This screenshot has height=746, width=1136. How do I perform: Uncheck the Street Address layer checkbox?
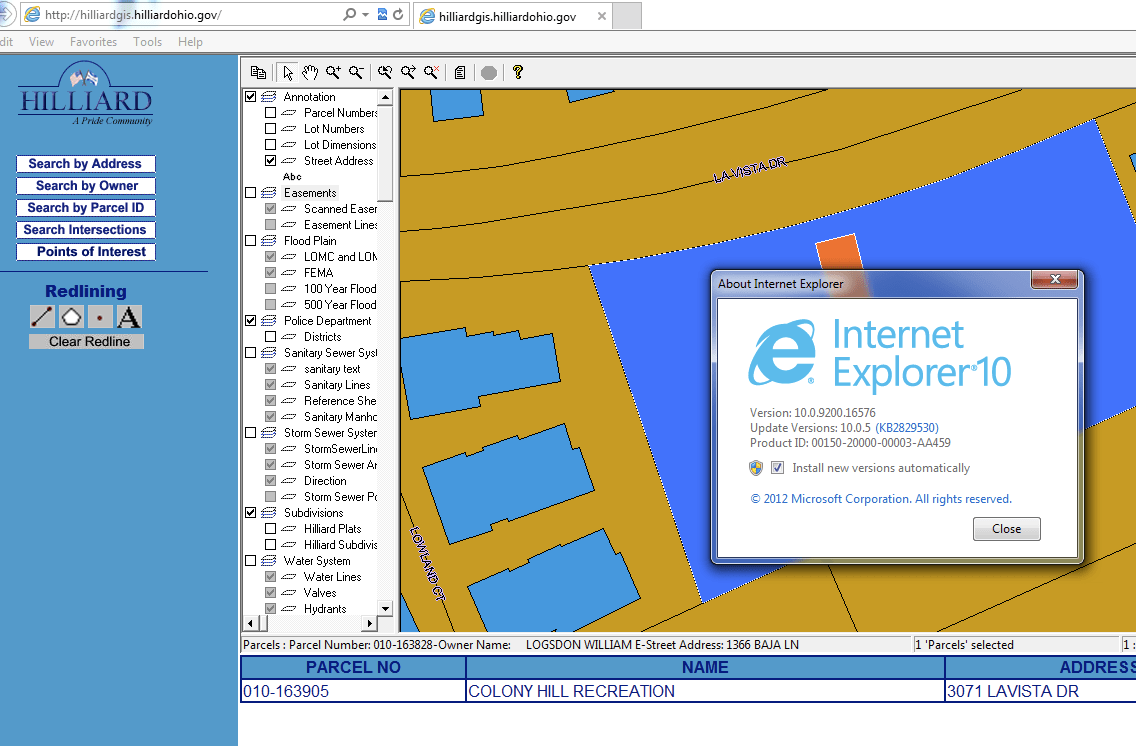270,161
